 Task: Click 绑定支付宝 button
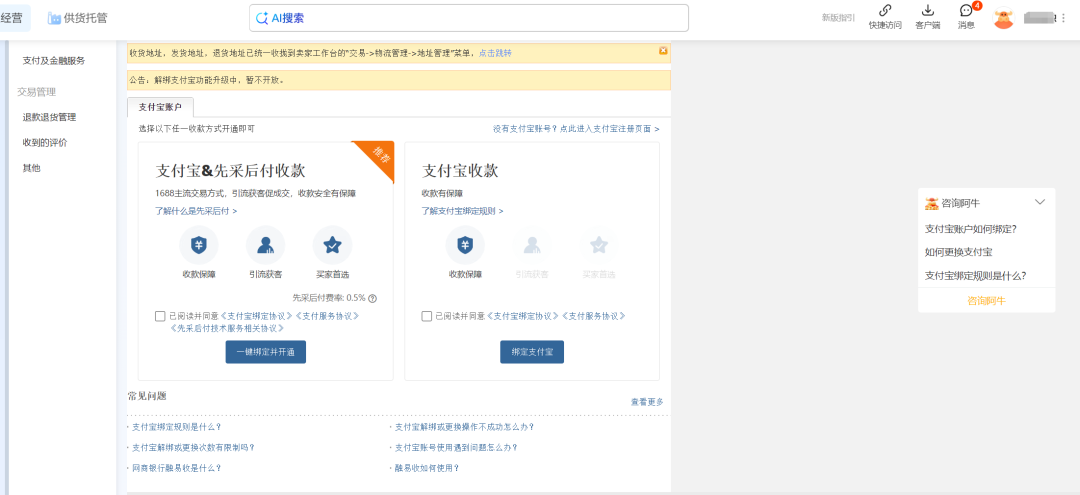click(x=532, y=352)
